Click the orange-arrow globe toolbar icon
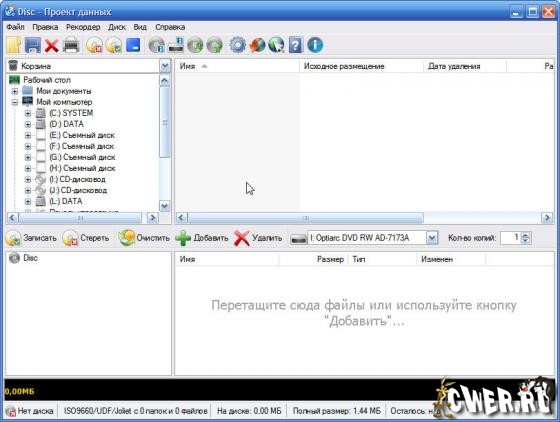The height and width of the screenshot is (422, 560). pos(257,45)
